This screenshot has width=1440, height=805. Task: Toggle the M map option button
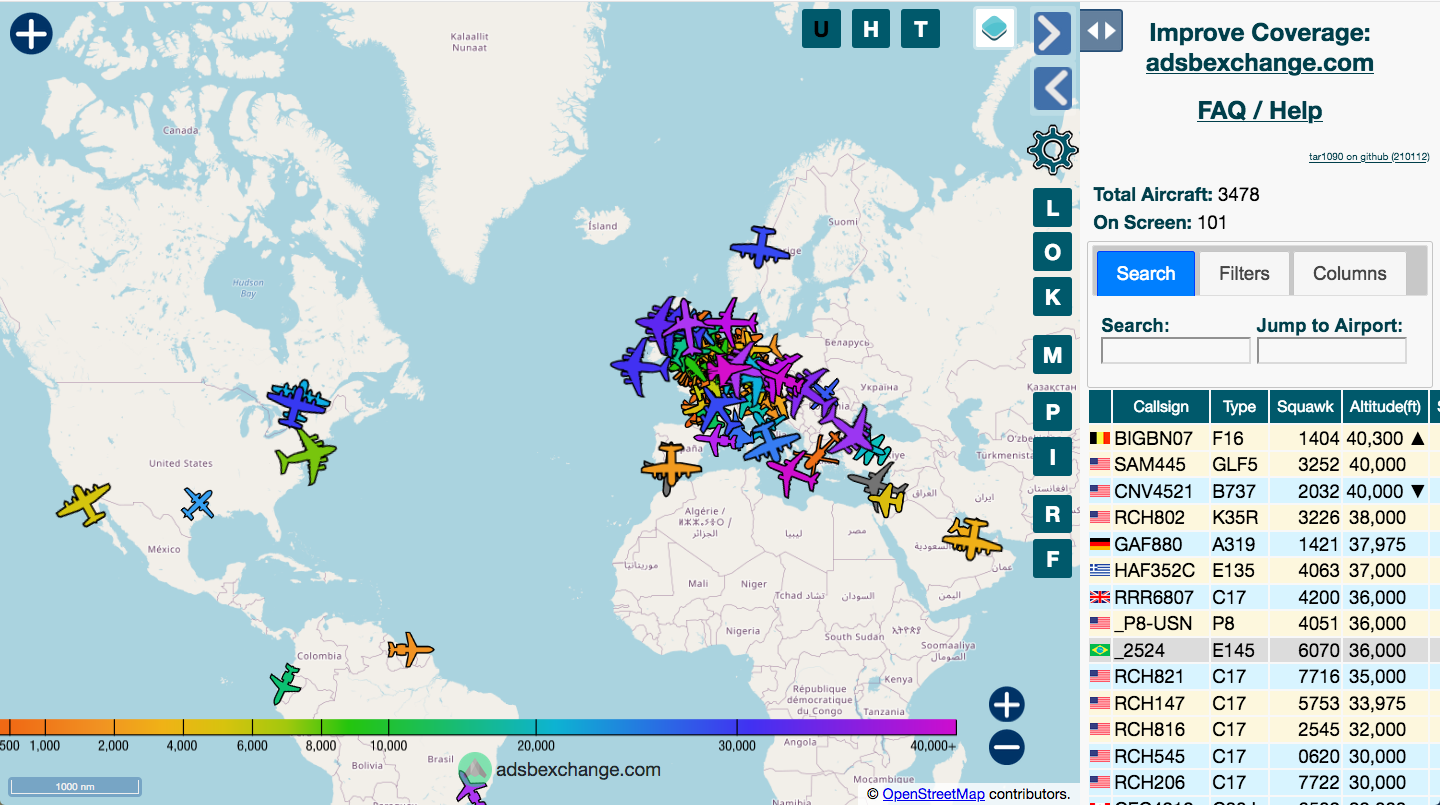(1052, 355)
